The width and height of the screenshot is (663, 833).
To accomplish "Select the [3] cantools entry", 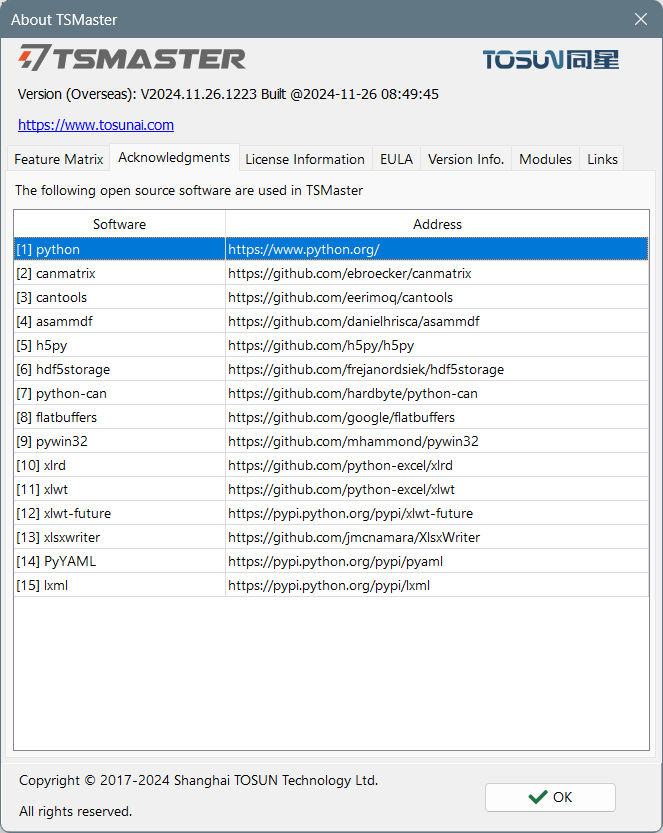I will [x=120, y=297].
